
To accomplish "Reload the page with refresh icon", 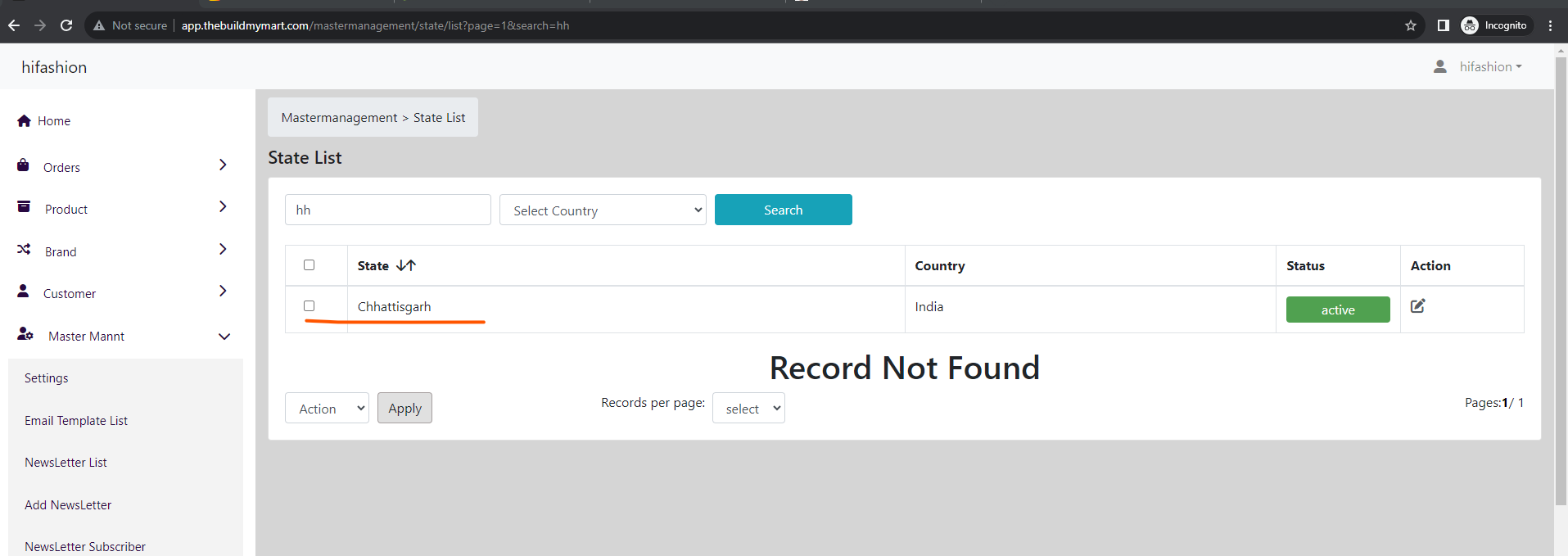I will tap(66, 25).
